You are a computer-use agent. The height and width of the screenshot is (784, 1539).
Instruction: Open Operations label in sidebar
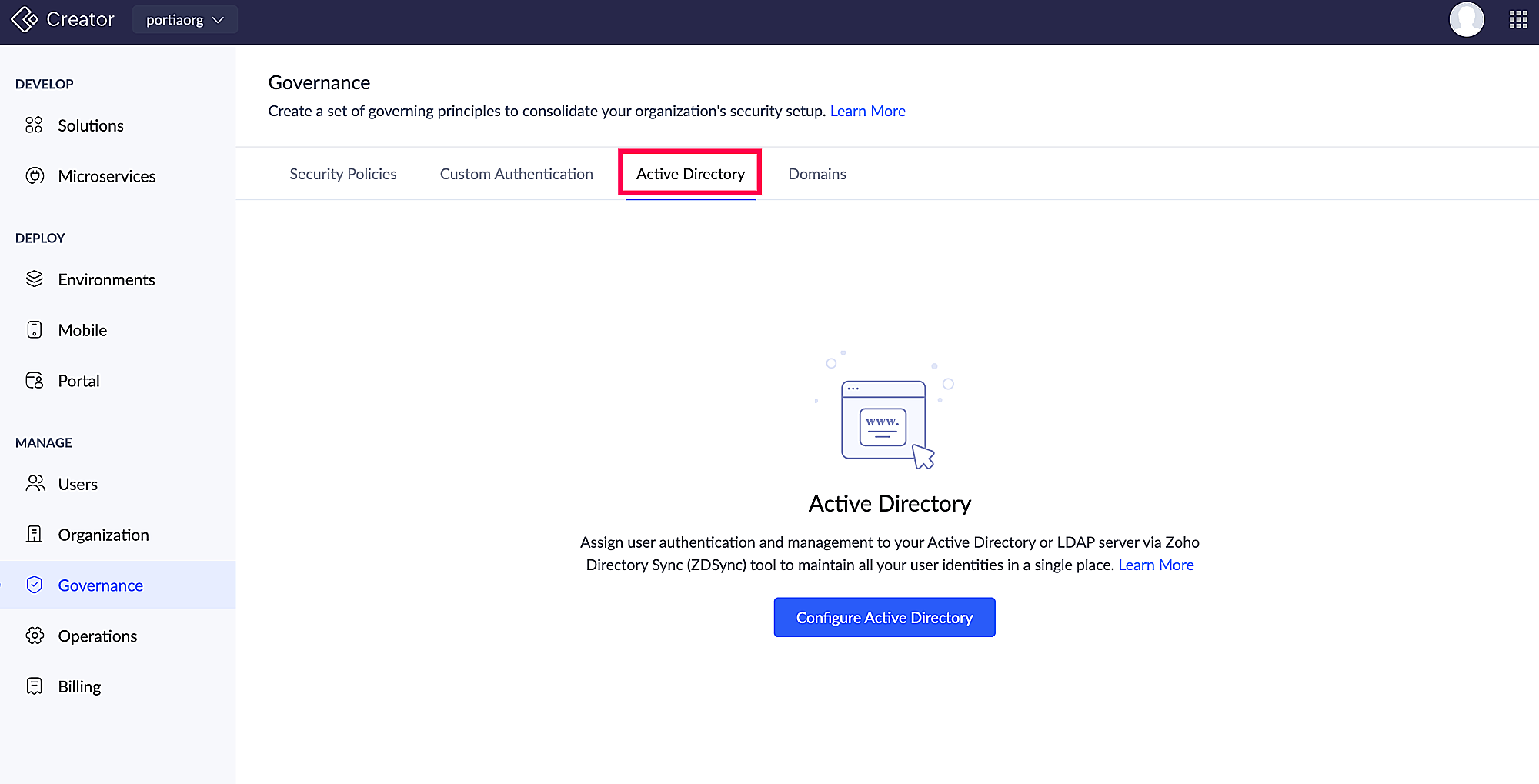tap(98, 636)
